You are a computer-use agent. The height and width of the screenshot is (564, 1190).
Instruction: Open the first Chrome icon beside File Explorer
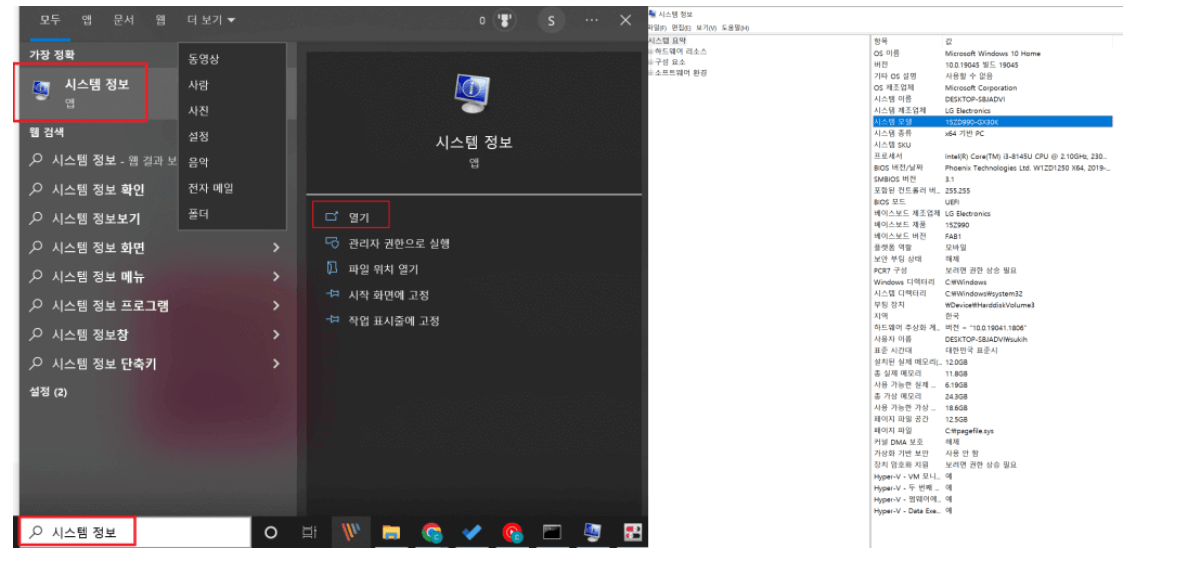pos(432,533)
